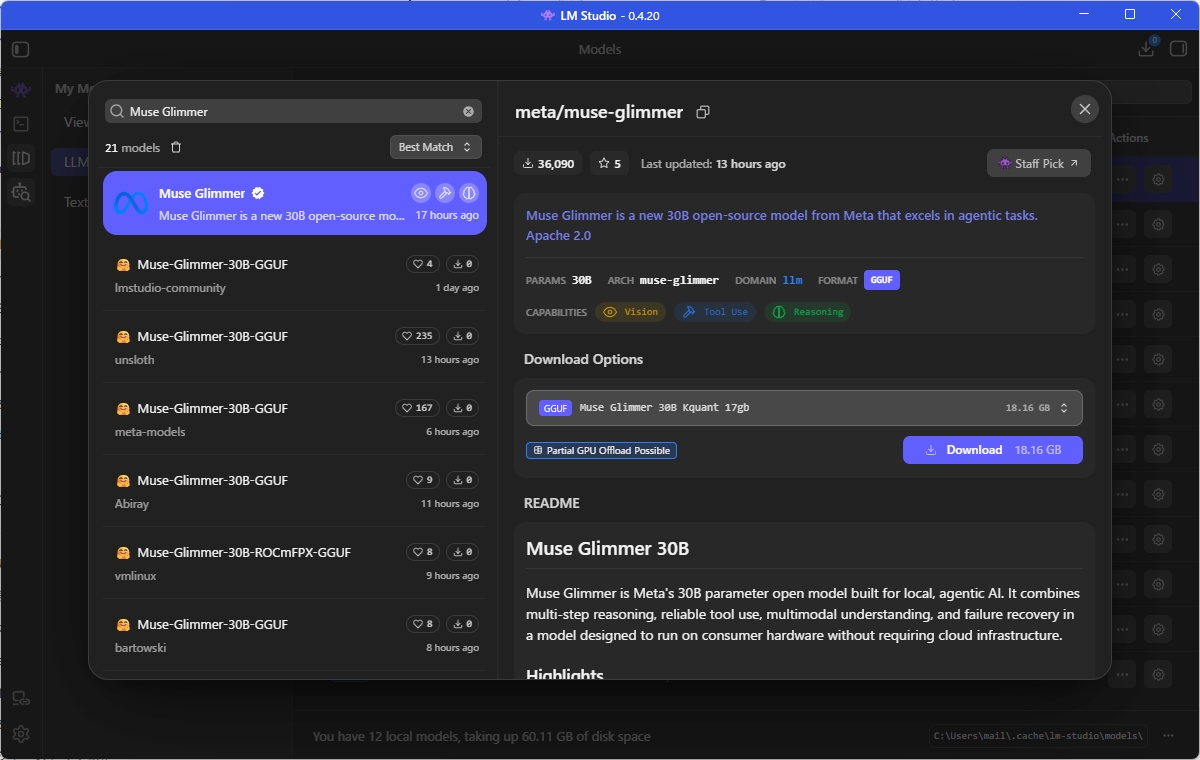
Task: Click the magnifier icon in search field
Action: tap(118, 111)
